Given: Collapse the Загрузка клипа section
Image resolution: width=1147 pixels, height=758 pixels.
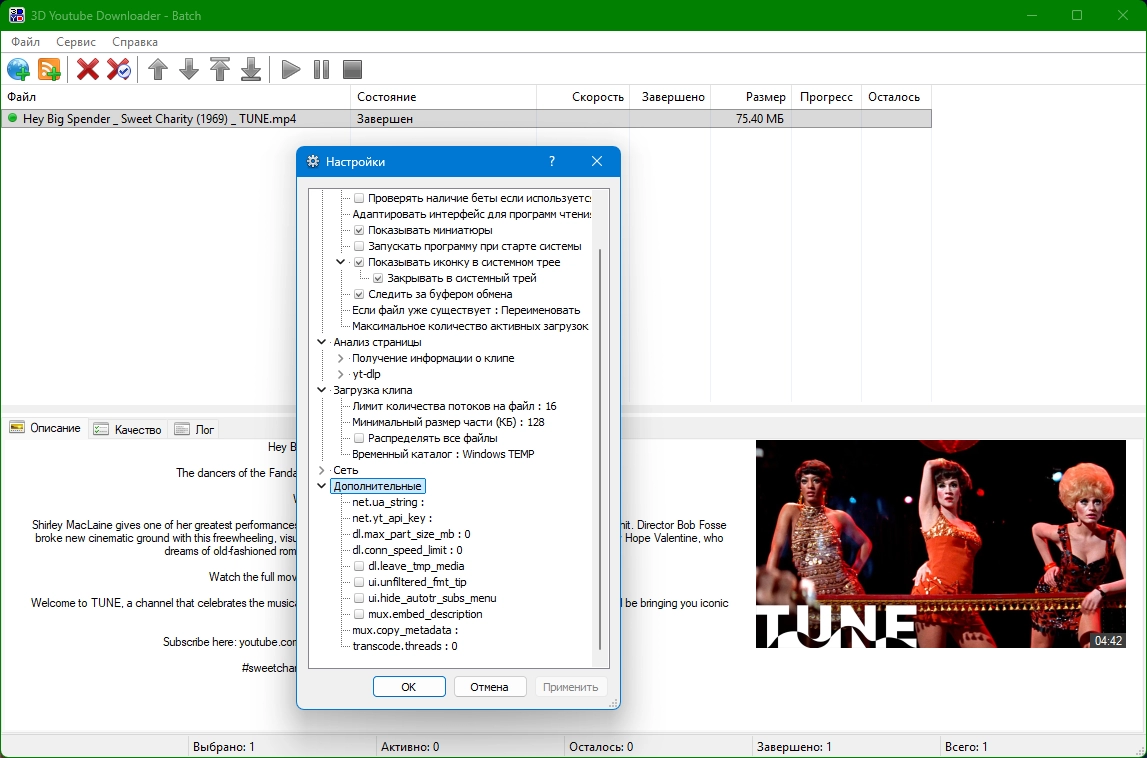Looking at the screenshot, I should pyautogui.click(x=322, y=390).
